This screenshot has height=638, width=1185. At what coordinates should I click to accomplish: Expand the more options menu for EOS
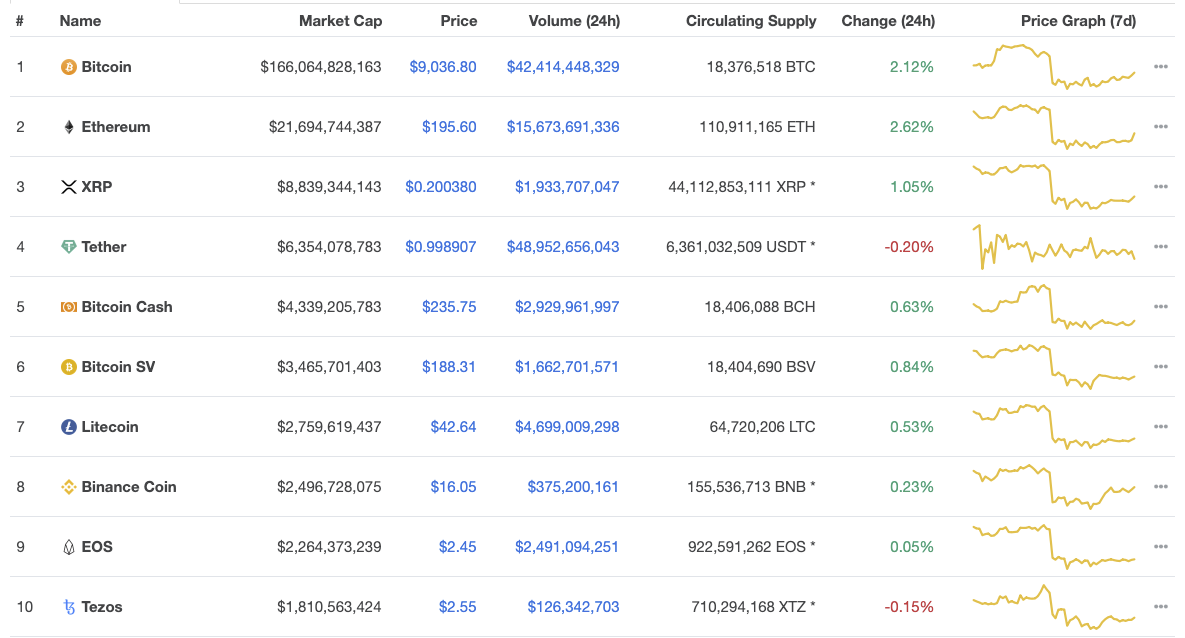(1160, 547)
